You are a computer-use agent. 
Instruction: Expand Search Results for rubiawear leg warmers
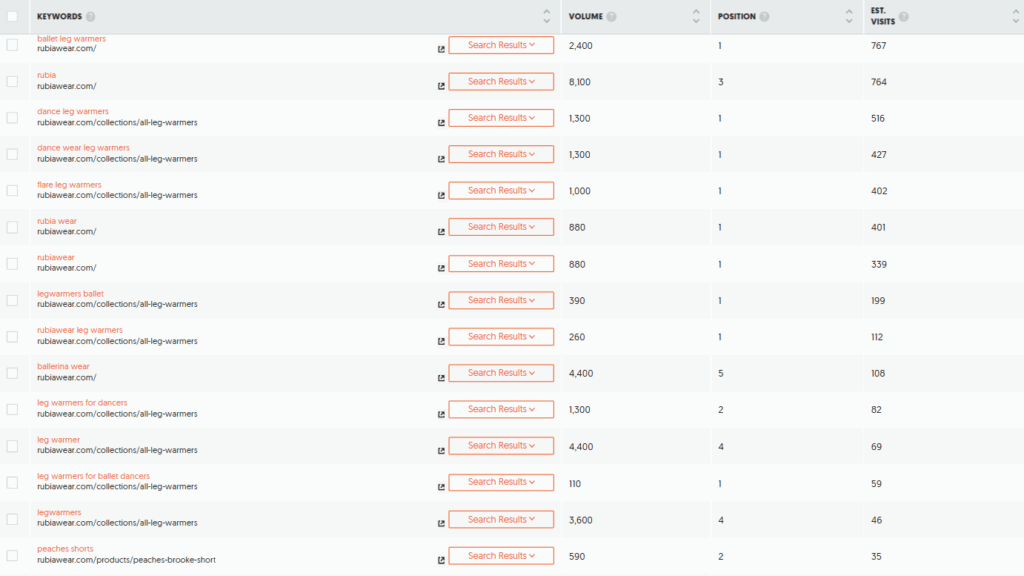click(501, 336)
